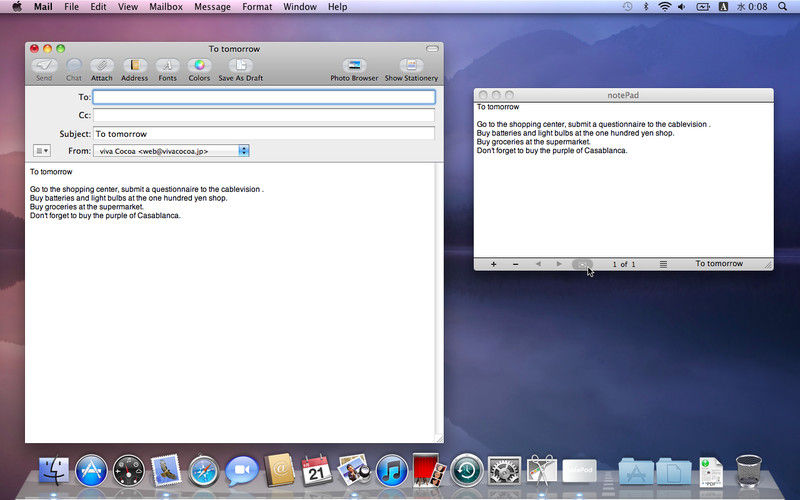Send the message with Send button
Viewport: 800px width, 500px height.
pos(44,67)
